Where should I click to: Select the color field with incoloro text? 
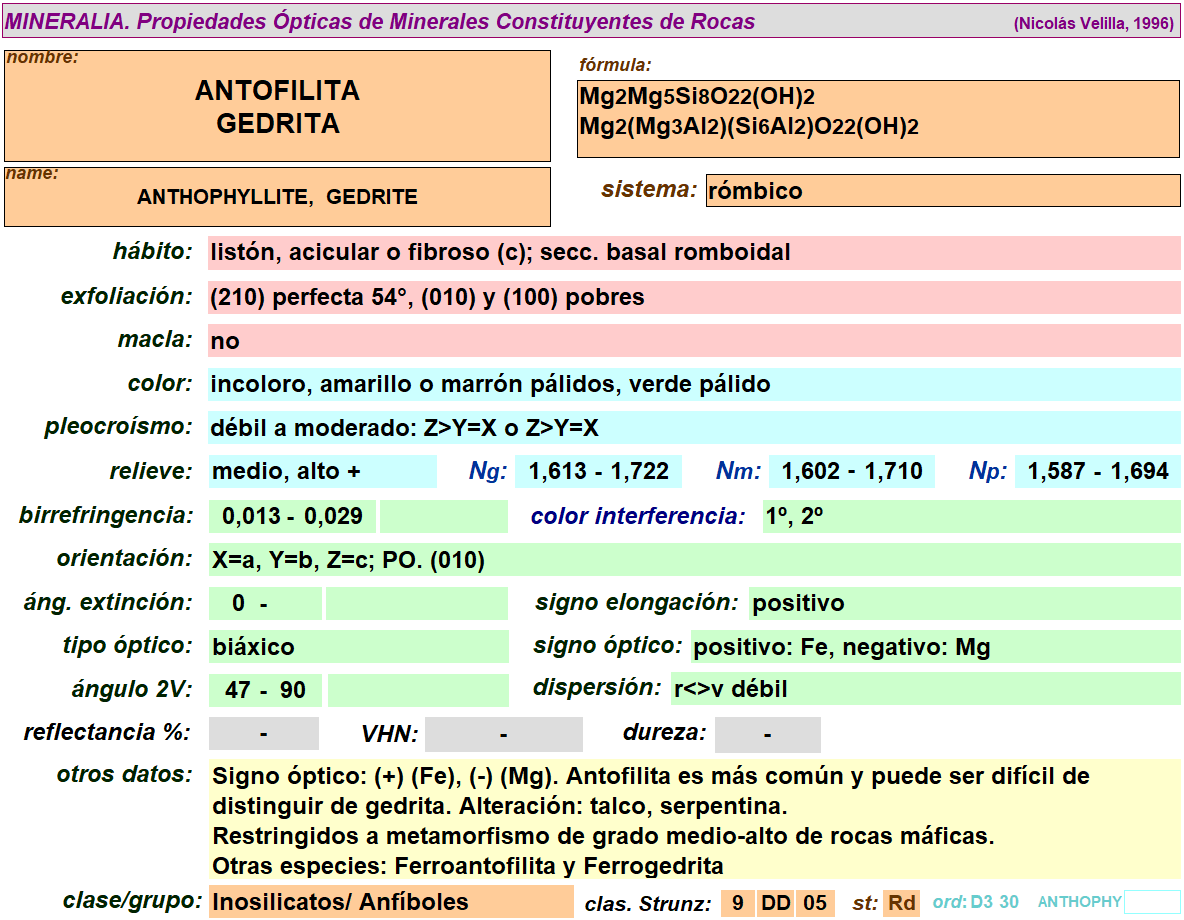pos(694,384)
